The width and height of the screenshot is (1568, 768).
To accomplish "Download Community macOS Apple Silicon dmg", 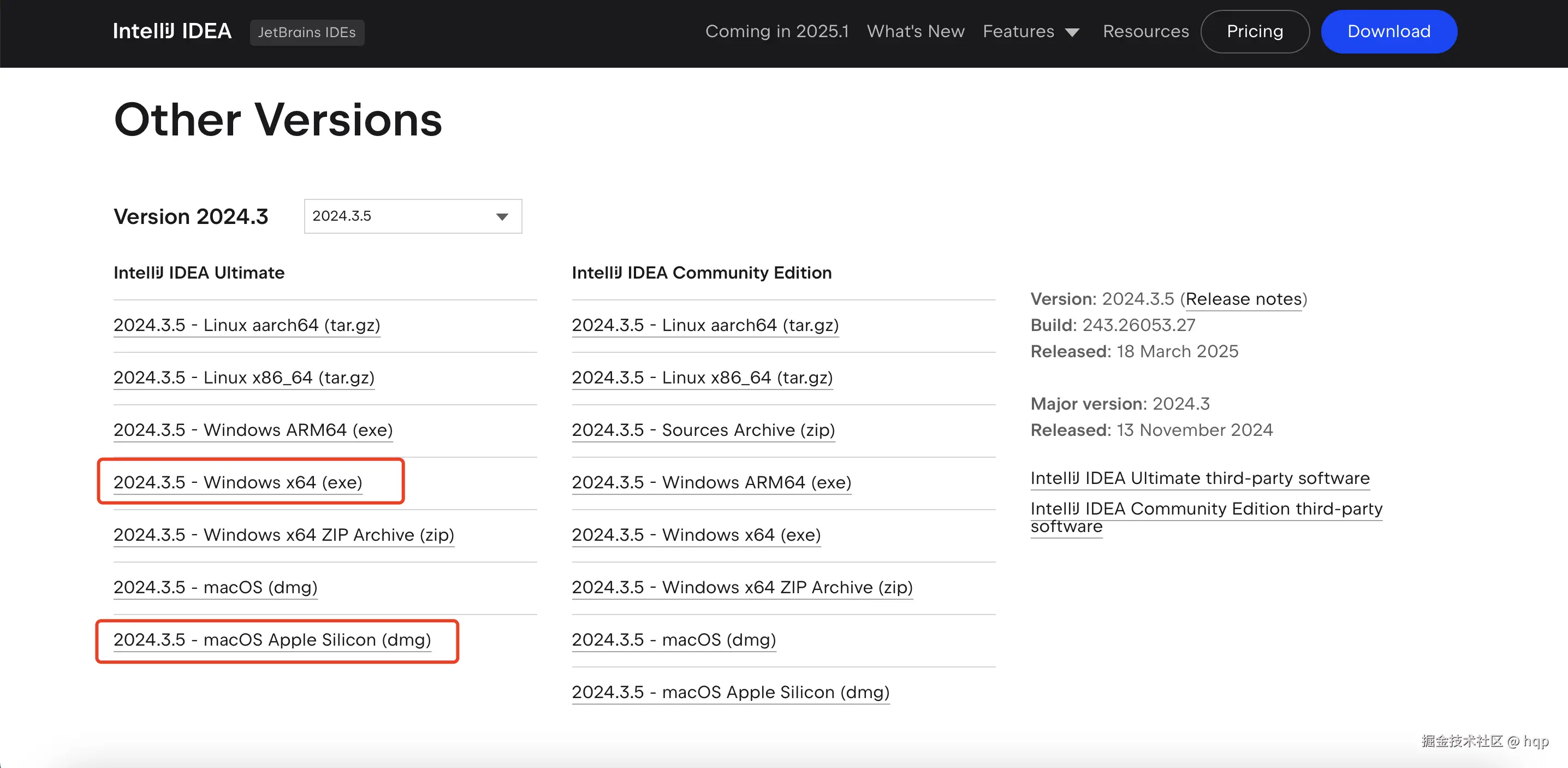I will [730, 692].
